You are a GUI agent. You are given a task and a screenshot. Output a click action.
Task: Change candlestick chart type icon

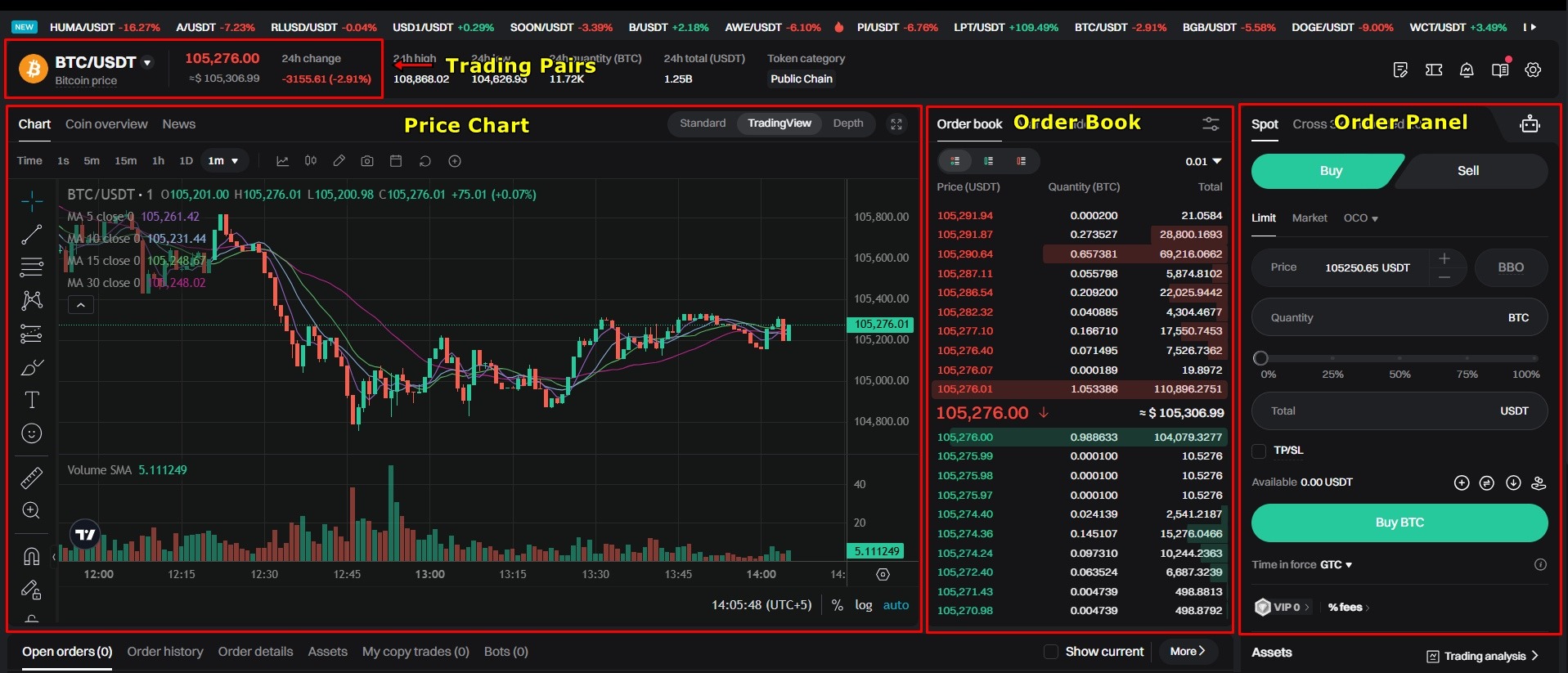[311, 161]
